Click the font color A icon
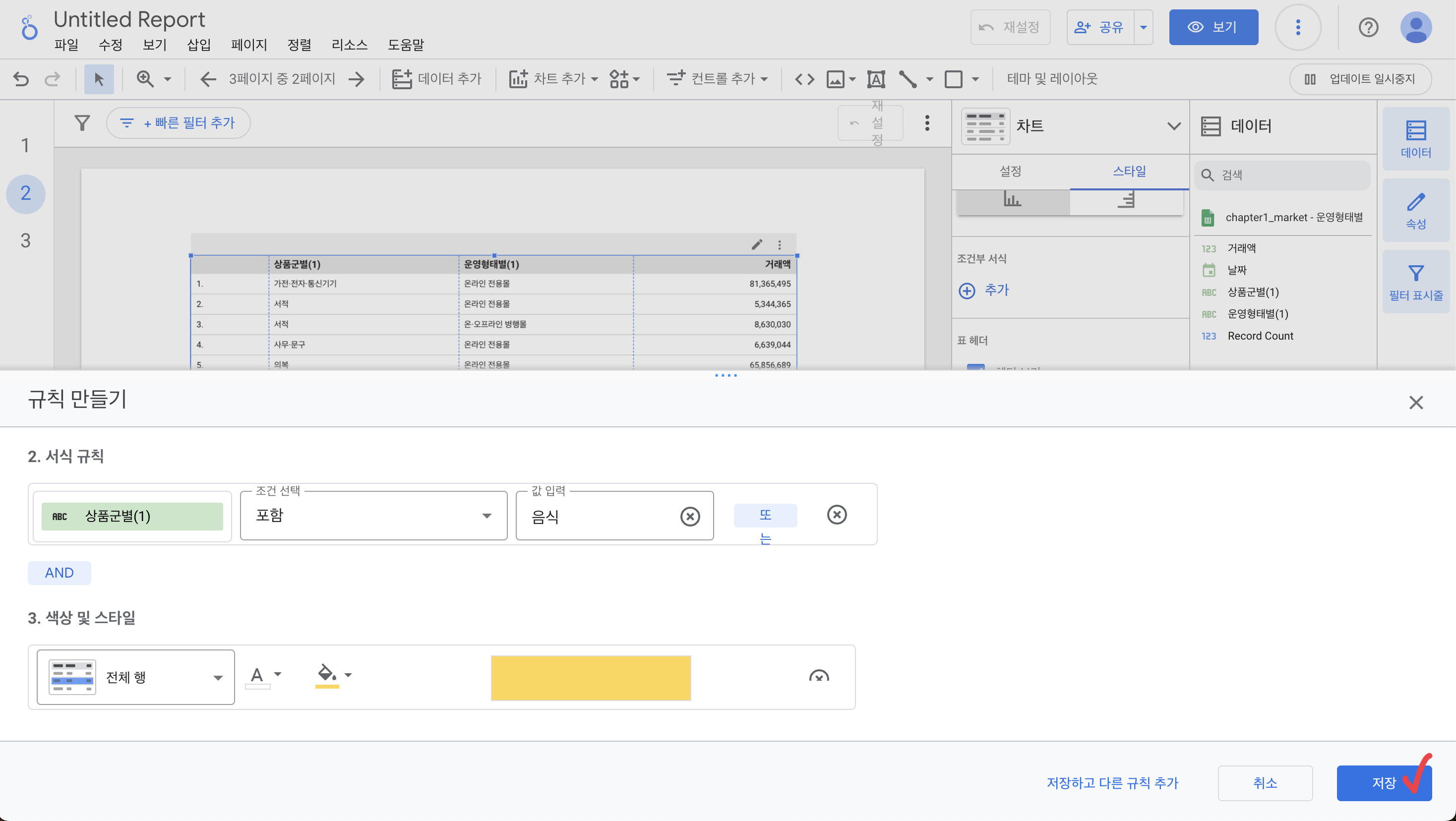This screenshot has height=821, width=1456. (x=257, y=675)
